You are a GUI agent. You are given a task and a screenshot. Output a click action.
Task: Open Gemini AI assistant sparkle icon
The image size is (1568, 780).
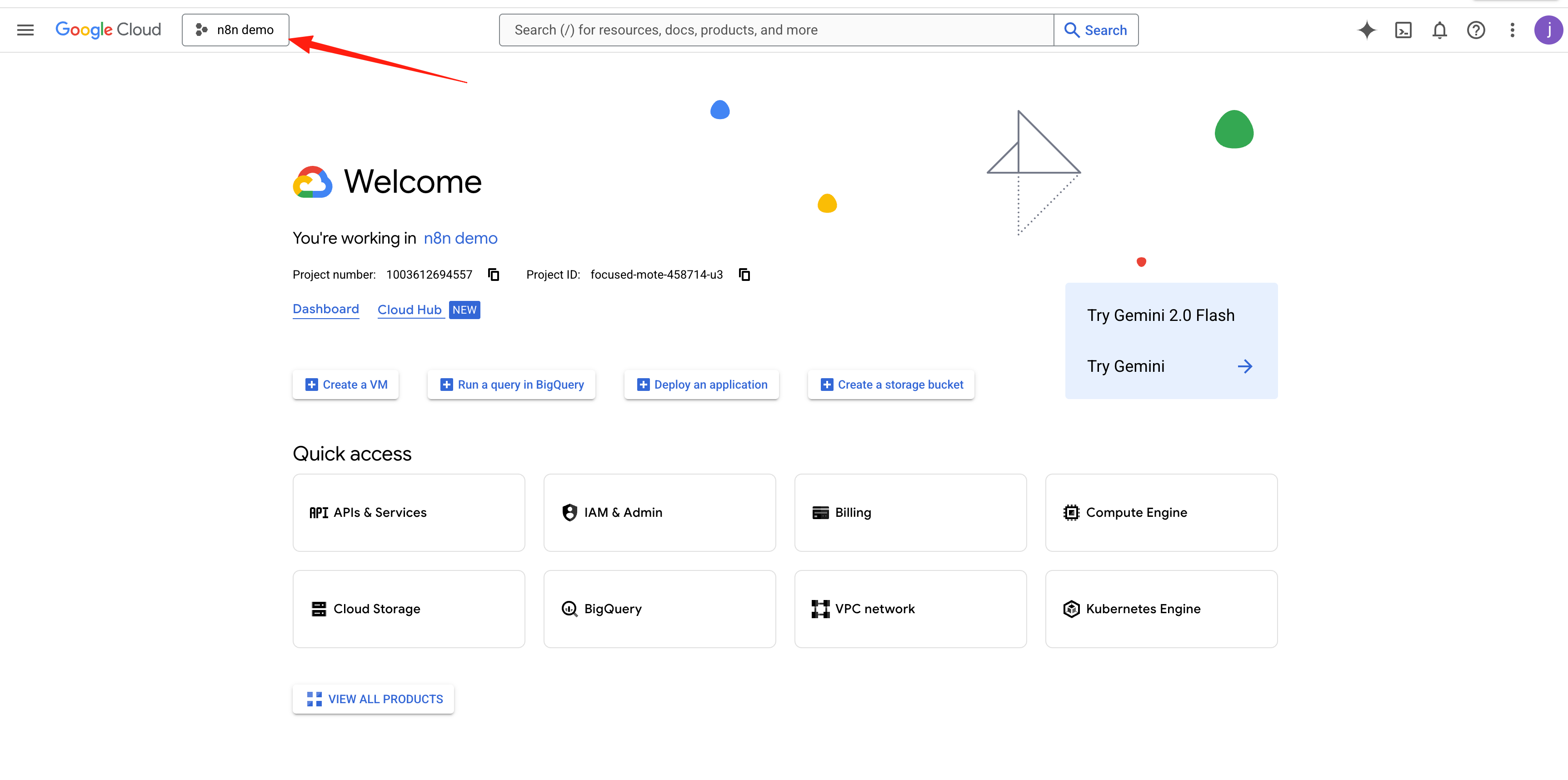click(x=1367, y=30)
